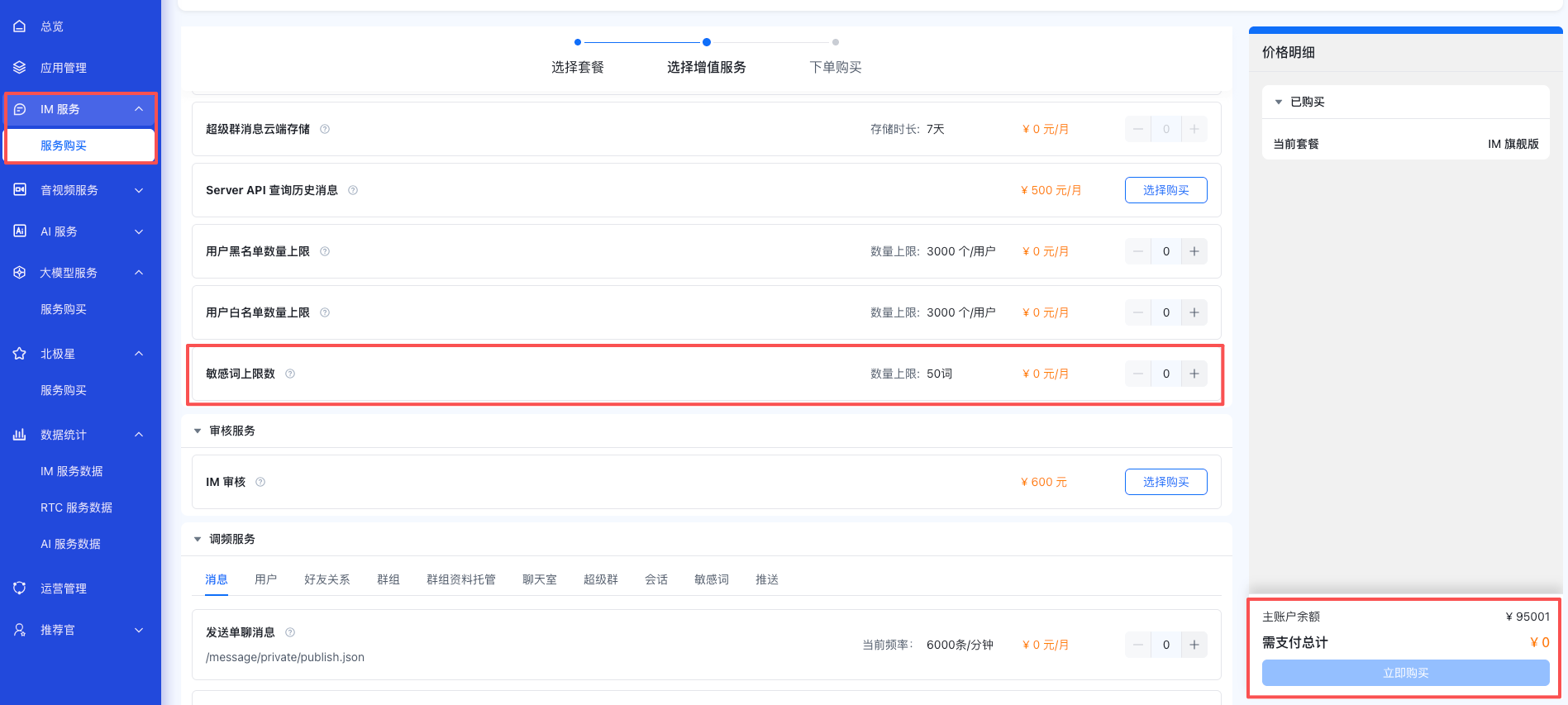The height and width of the screenshot is (705, 1568).
Task: Collapse the IM 服务 menu chevron
Action: [139, 109]
